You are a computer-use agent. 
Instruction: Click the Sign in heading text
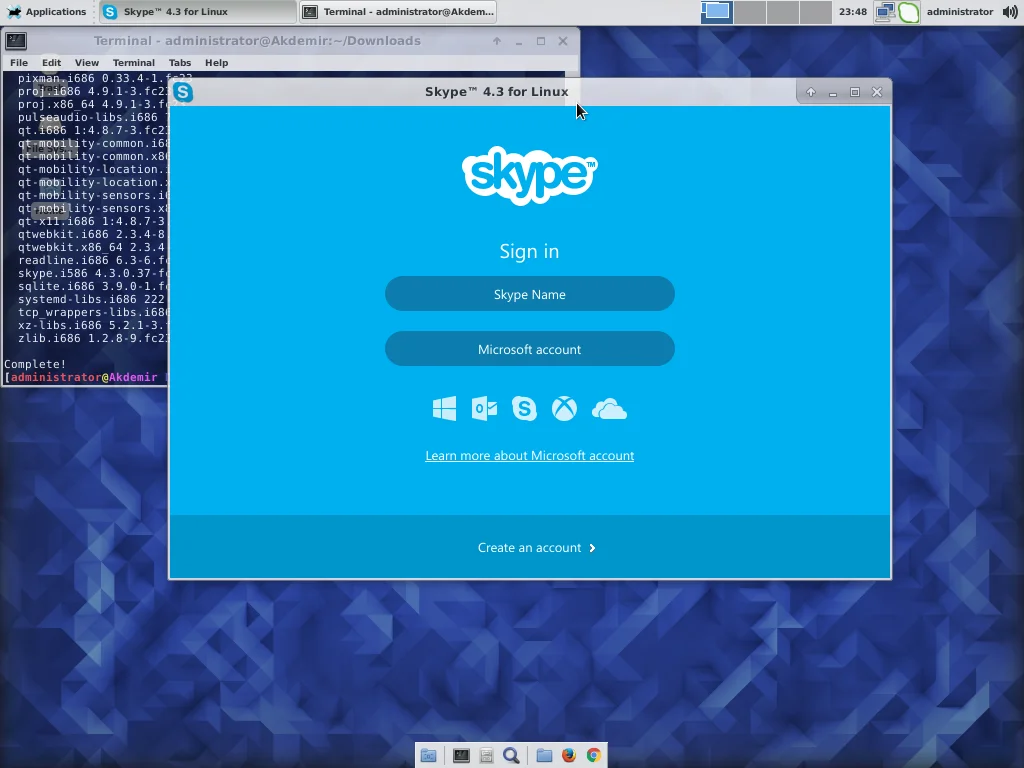coord(530,251)
